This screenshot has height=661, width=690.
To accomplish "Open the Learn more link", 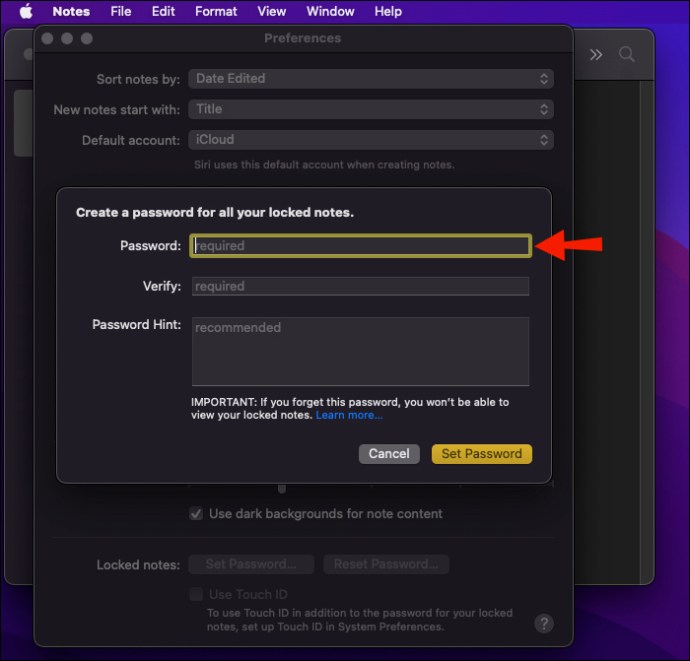I will (x=349, y=415).
